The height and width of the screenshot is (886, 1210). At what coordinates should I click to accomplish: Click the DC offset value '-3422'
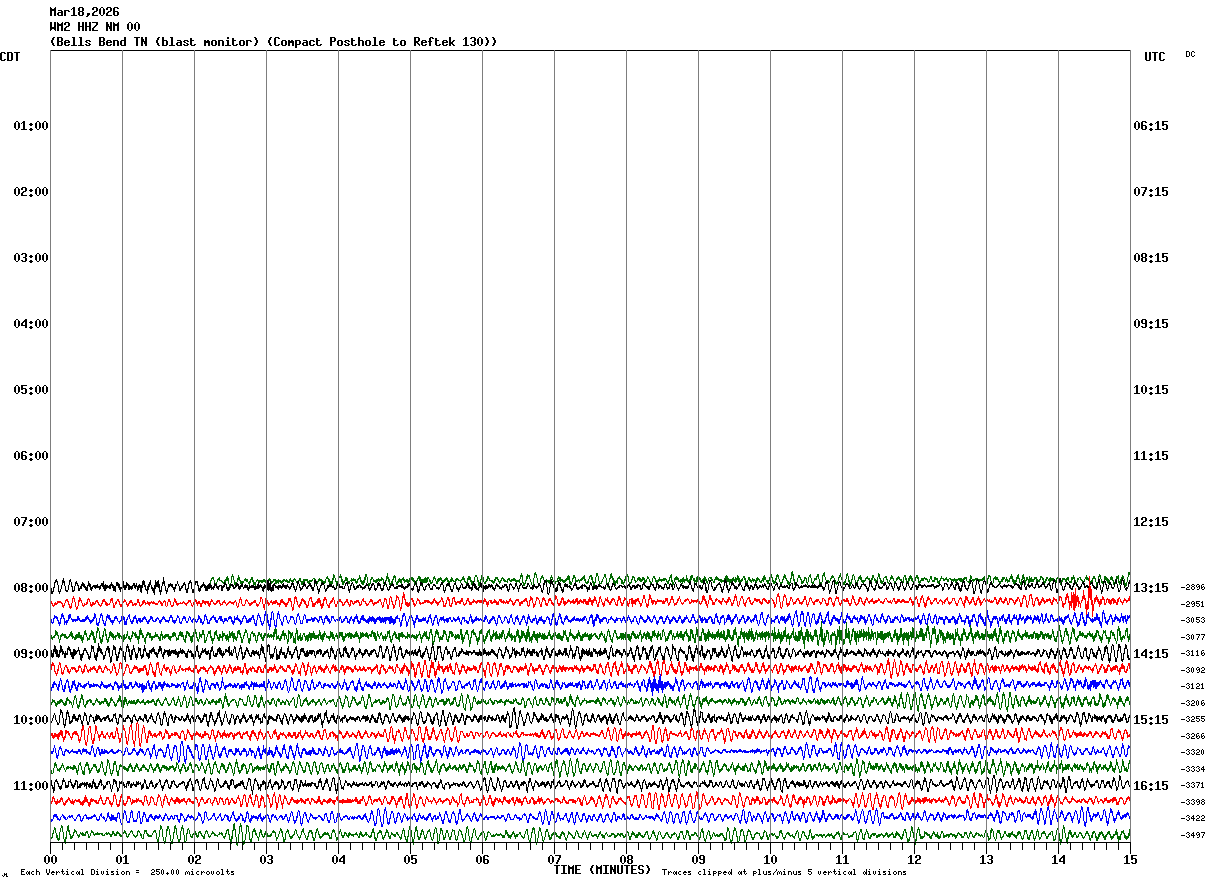pos(1193,819)
